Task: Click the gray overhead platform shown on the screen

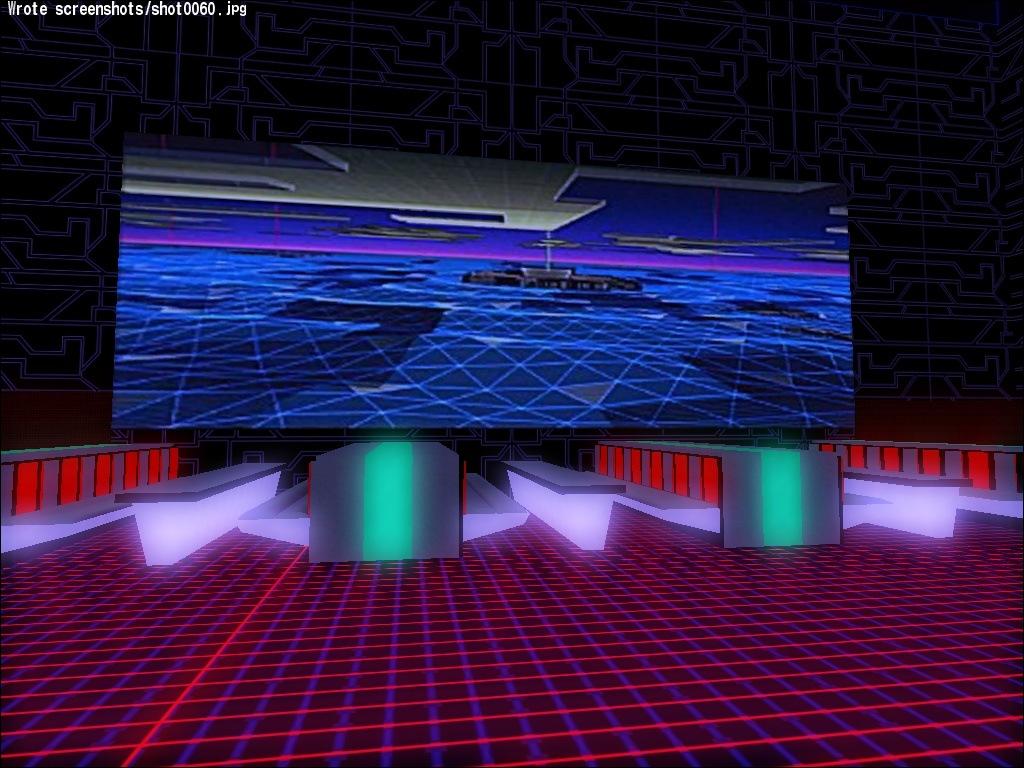Action: coord(450,180)
